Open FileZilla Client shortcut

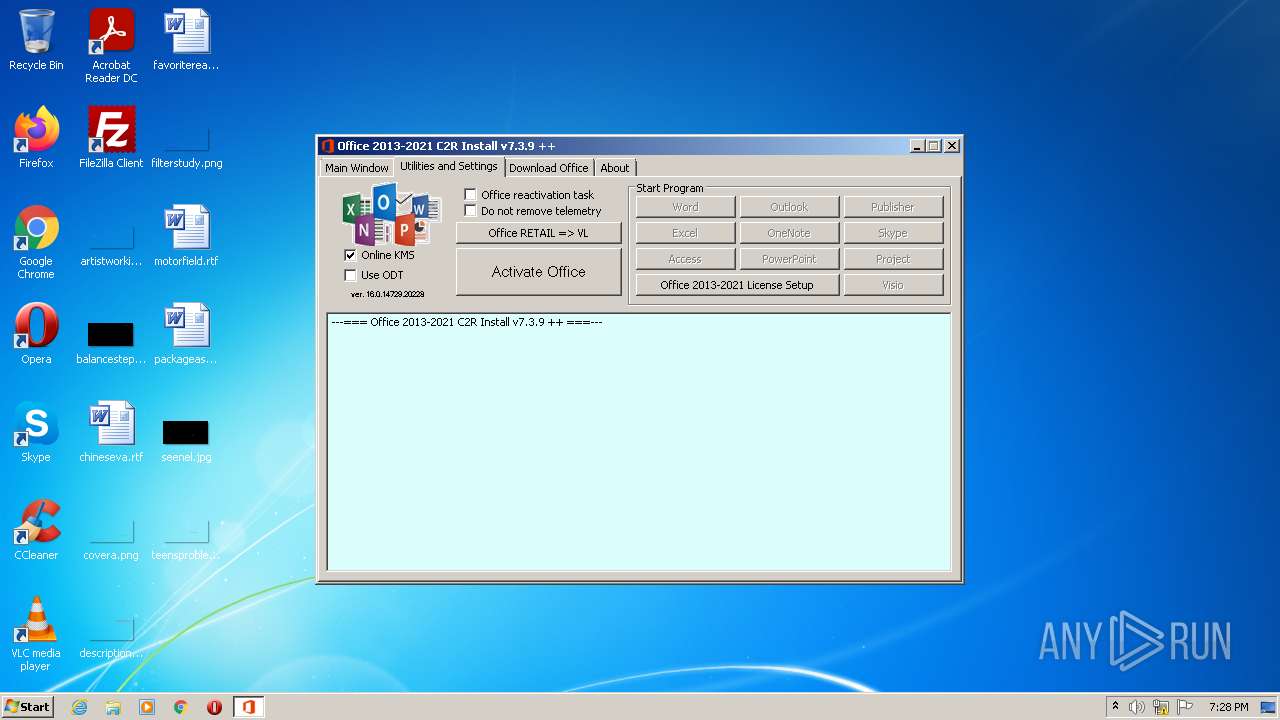pyautogui.click(x=111, y=138)
